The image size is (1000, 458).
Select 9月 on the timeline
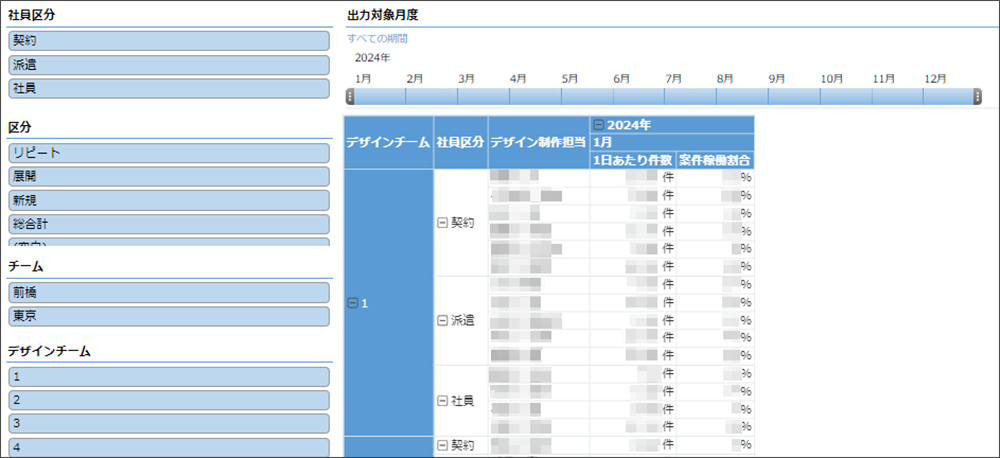[794, 96]
